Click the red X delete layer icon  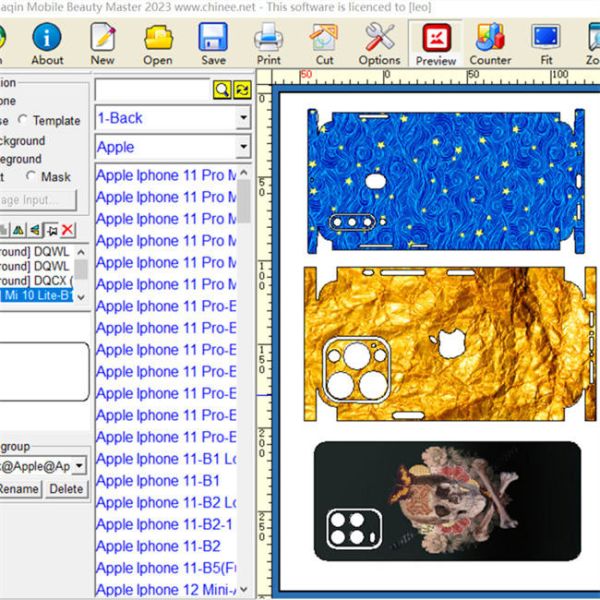pyautogui.click(x=68, y=231)
